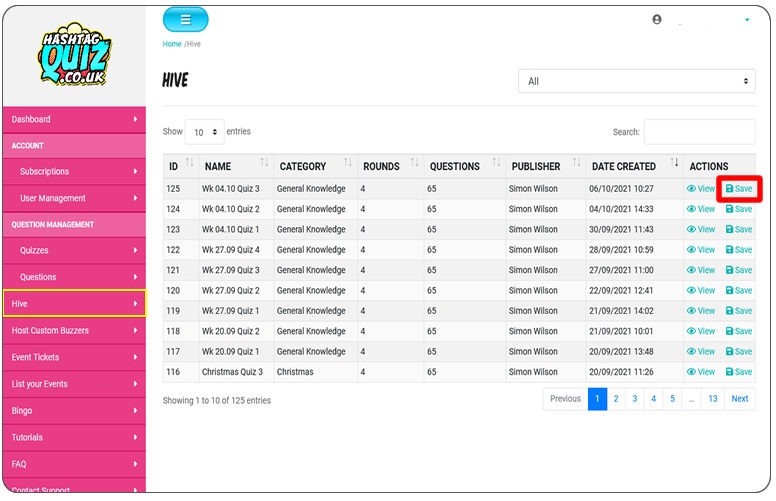Sort table by ID column arrows

pyautogui.click(x=190, y=162)
